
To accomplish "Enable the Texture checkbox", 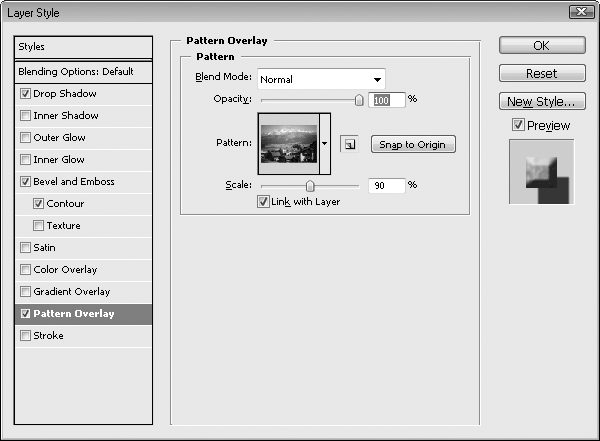I will [38, 225].
